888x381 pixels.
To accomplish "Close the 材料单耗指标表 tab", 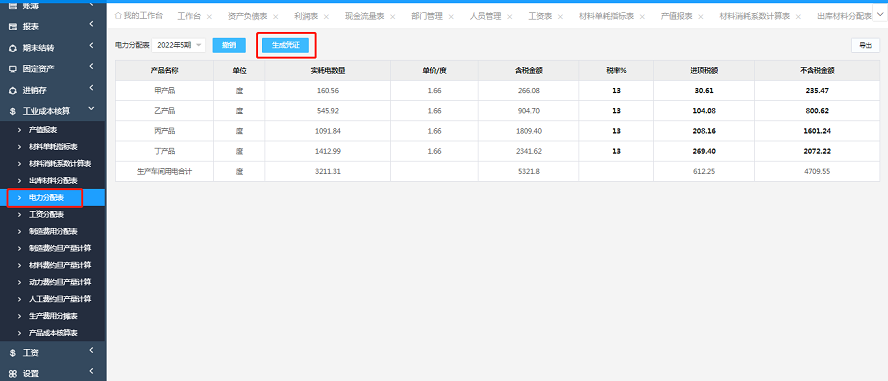I will coord(643,16).
